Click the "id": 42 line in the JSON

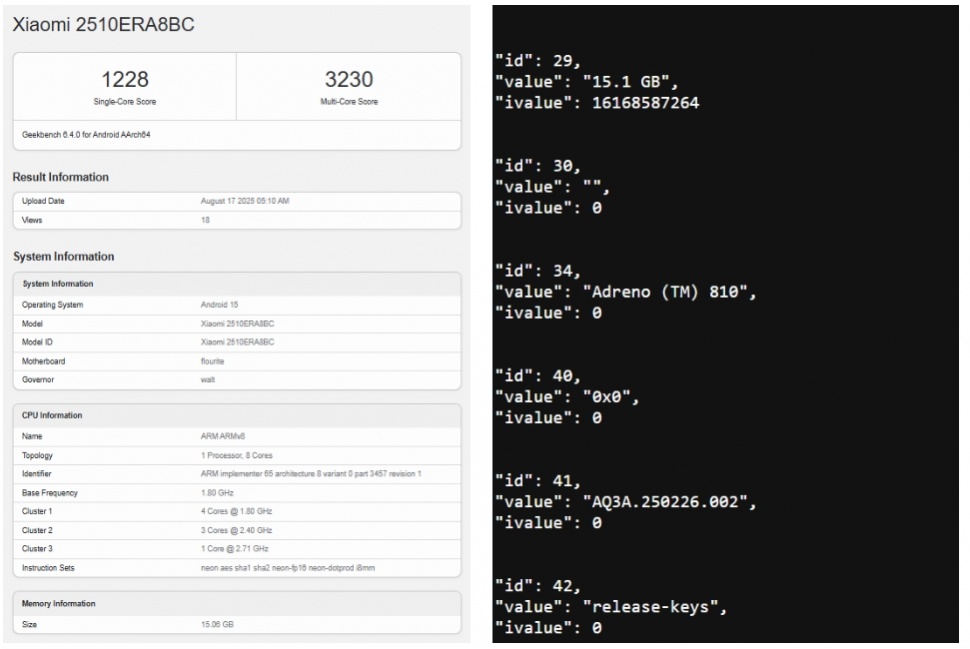click(x=538, y=586)
